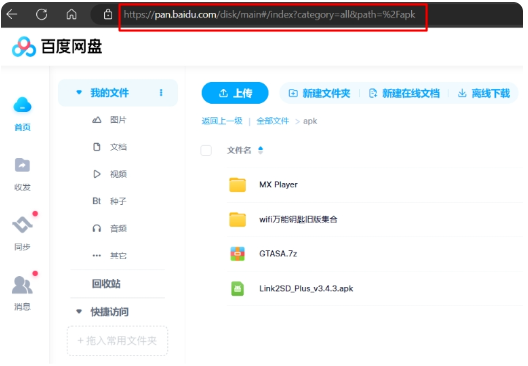Click the site lock icon in address bar
This screenshot has height=366, width=528.
tap(108, 14)
